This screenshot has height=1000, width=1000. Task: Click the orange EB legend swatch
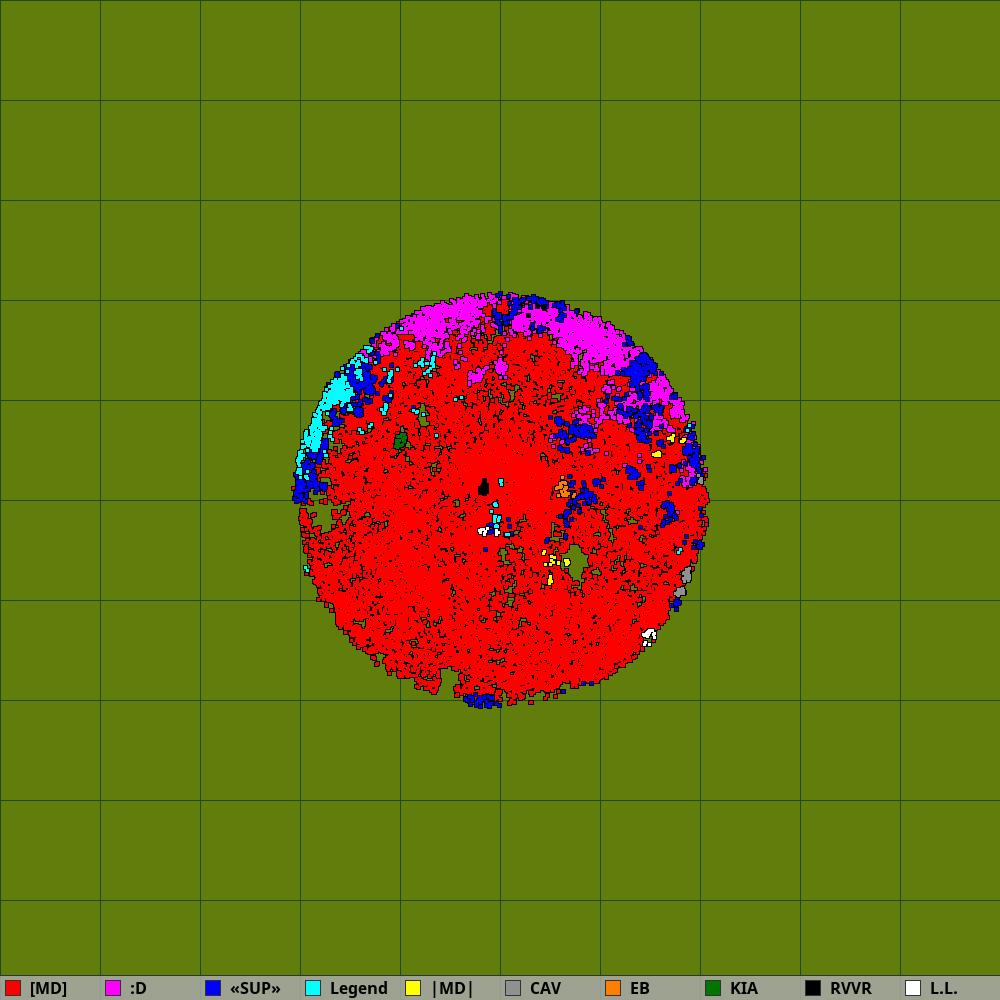(613, 988)
